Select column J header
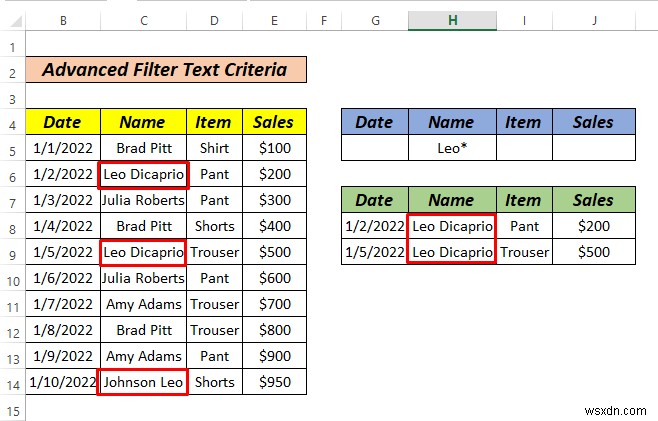Image resolution: width=658 pixels, height=421 pixels. coord(594,20)
